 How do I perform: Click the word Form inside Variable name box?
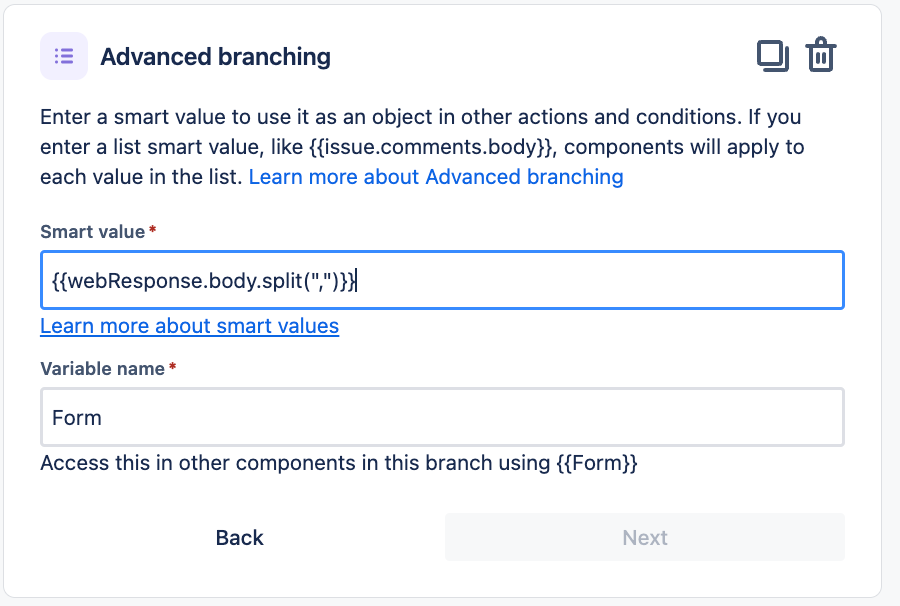(x=76, y=418)
